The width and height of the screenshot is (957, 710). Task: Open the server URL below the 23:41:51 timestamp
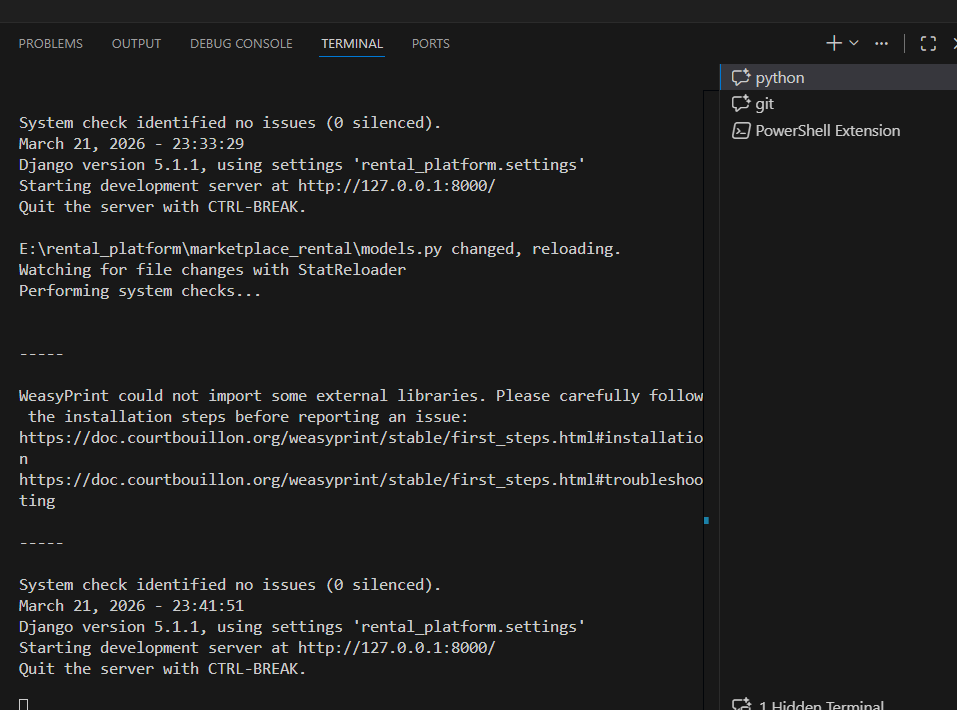(x=396, y=648)
